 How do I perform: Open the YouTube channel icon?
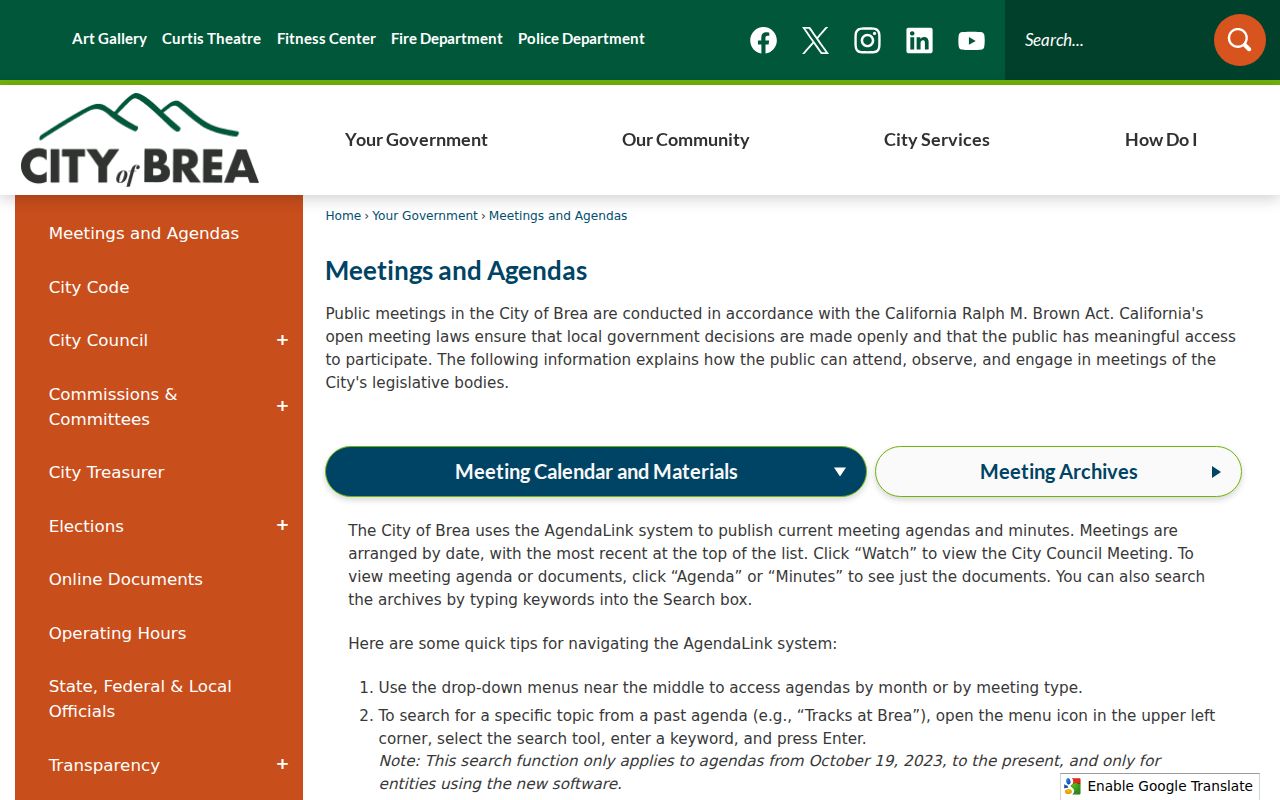pyautogui.click(x=971, y=40)
